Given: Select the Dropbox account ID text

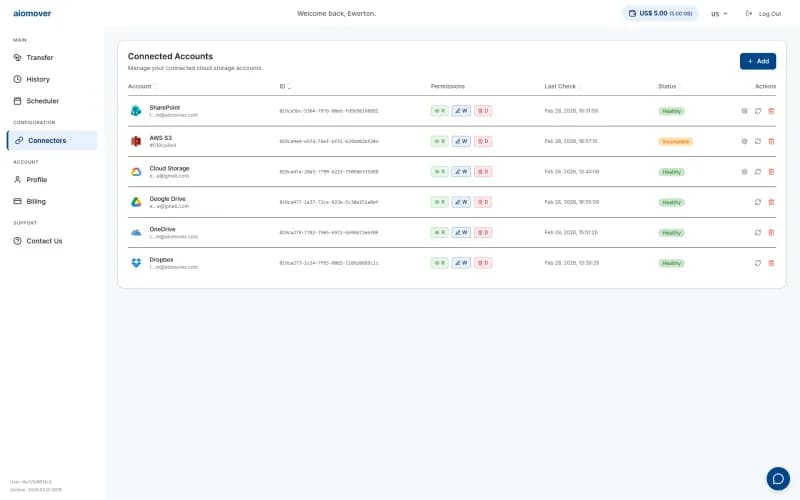Looking at the screenshot, I should coord(329,263).
